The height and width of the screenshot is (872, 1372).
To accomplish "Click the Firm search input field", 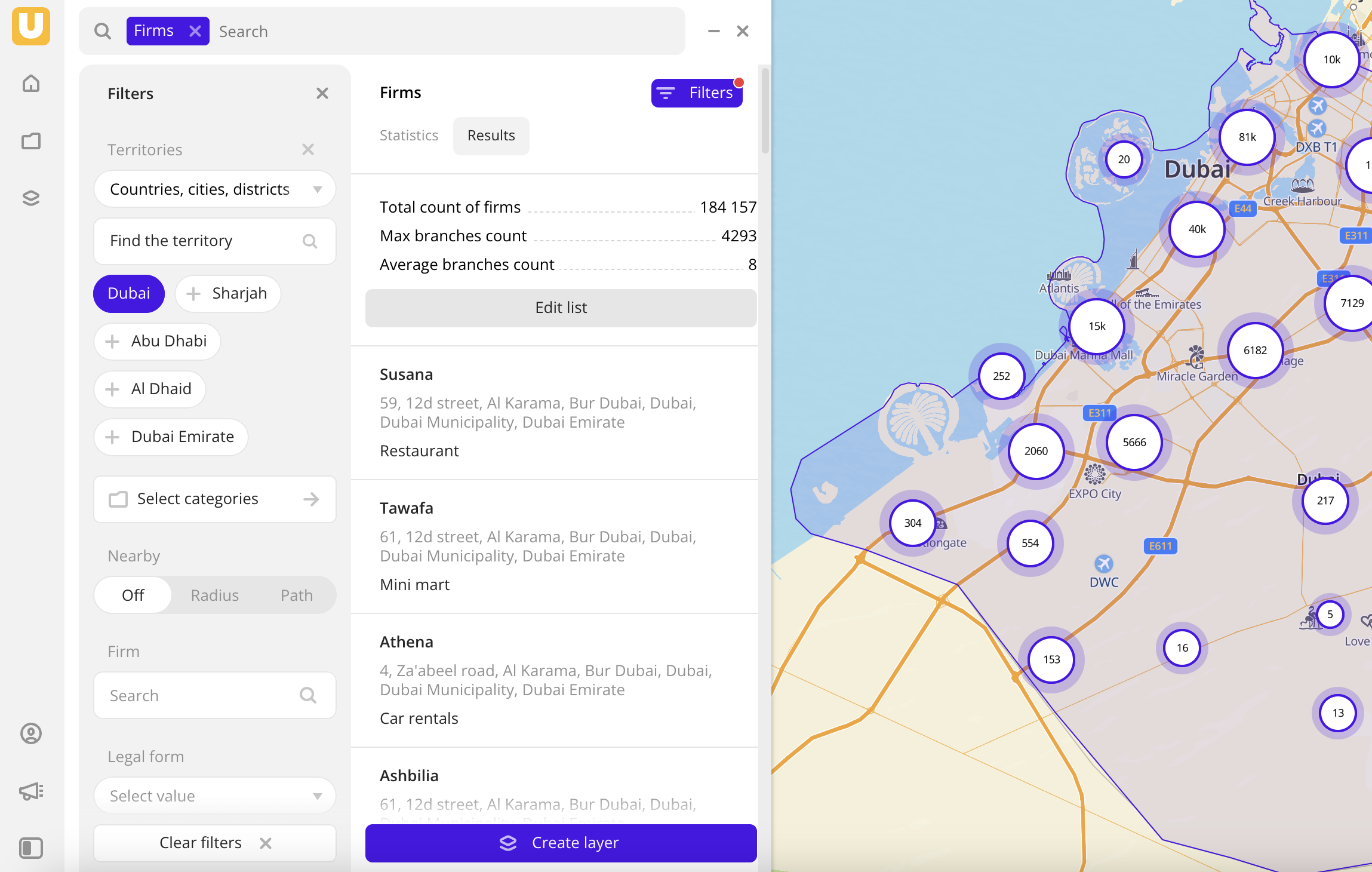I will [214, 695].
